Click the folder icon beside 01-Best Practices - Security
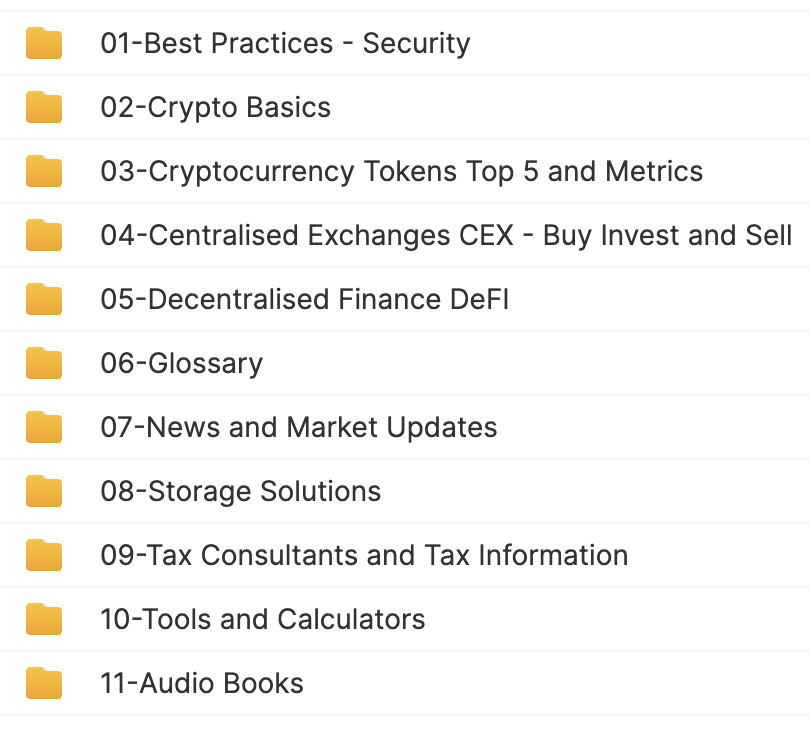Image resolution: width=810 pixels, height=732 pixels. click(x=44, y=44)
